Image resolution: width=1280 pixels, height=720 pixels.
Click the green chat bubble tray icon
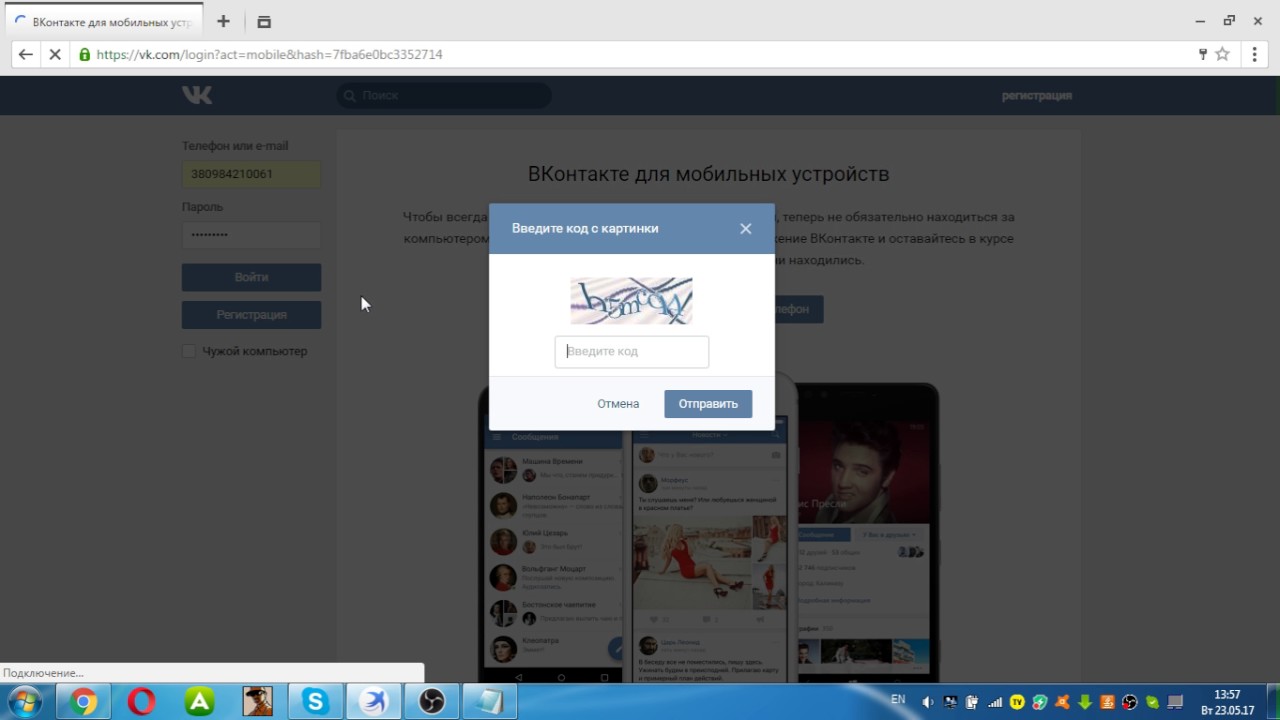point(1152,702)
